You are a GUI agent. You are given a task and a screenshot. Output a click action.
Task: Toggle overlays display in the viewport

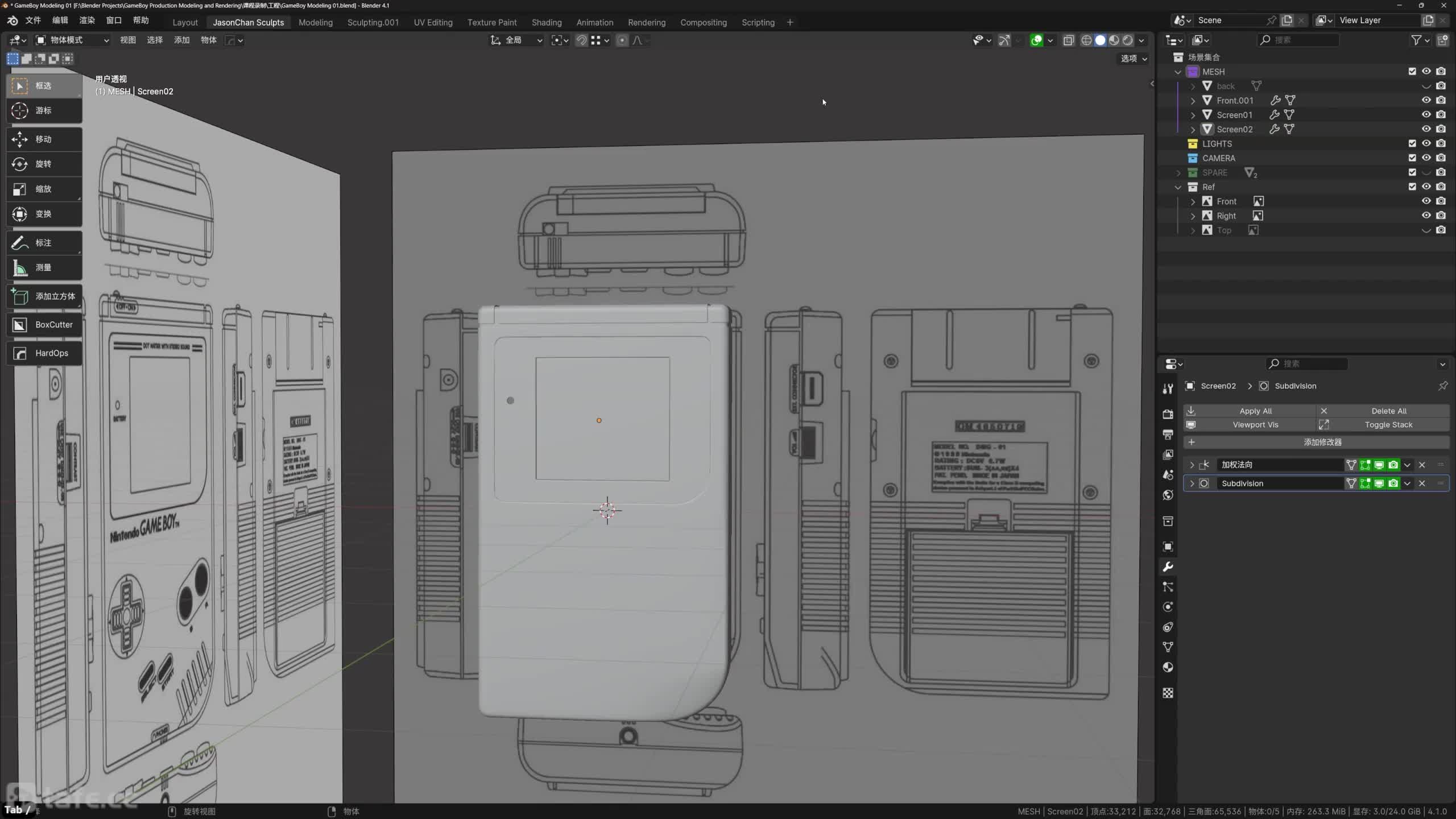point(1036,40)
